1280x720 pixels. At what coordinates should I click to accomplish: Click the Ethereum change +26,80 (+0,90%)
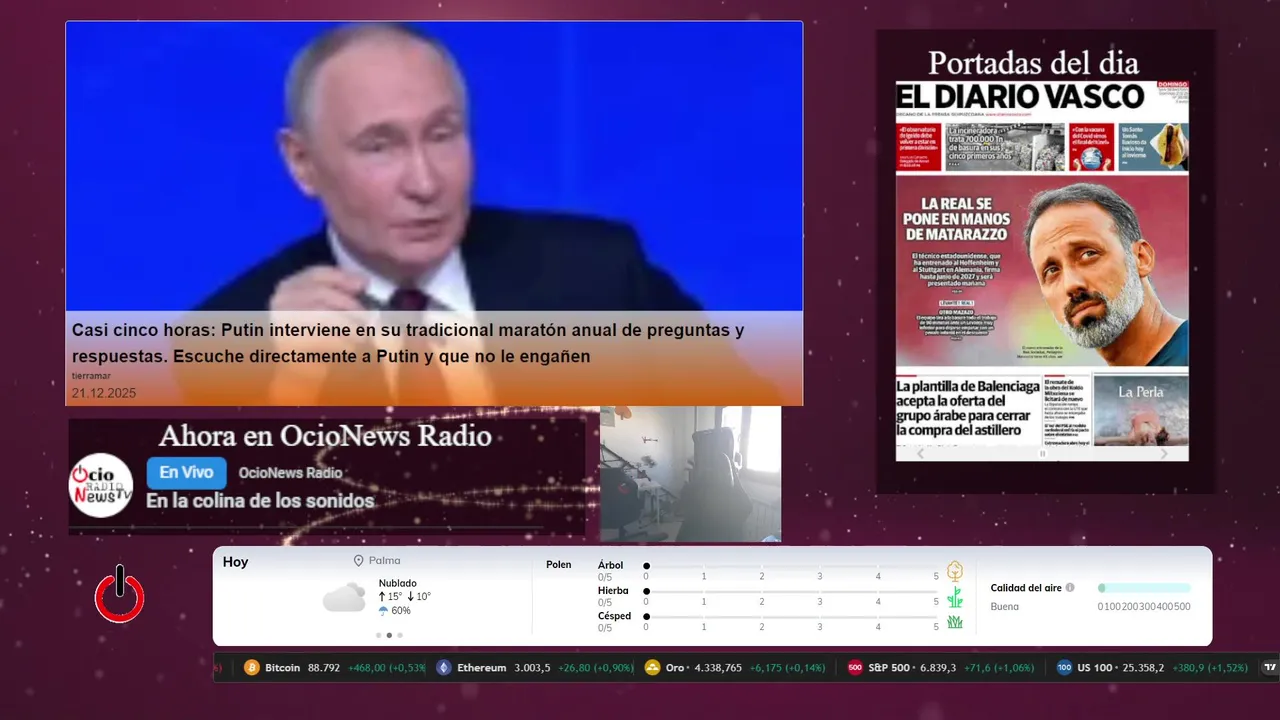pyautogui.click(x=595, y=667)
